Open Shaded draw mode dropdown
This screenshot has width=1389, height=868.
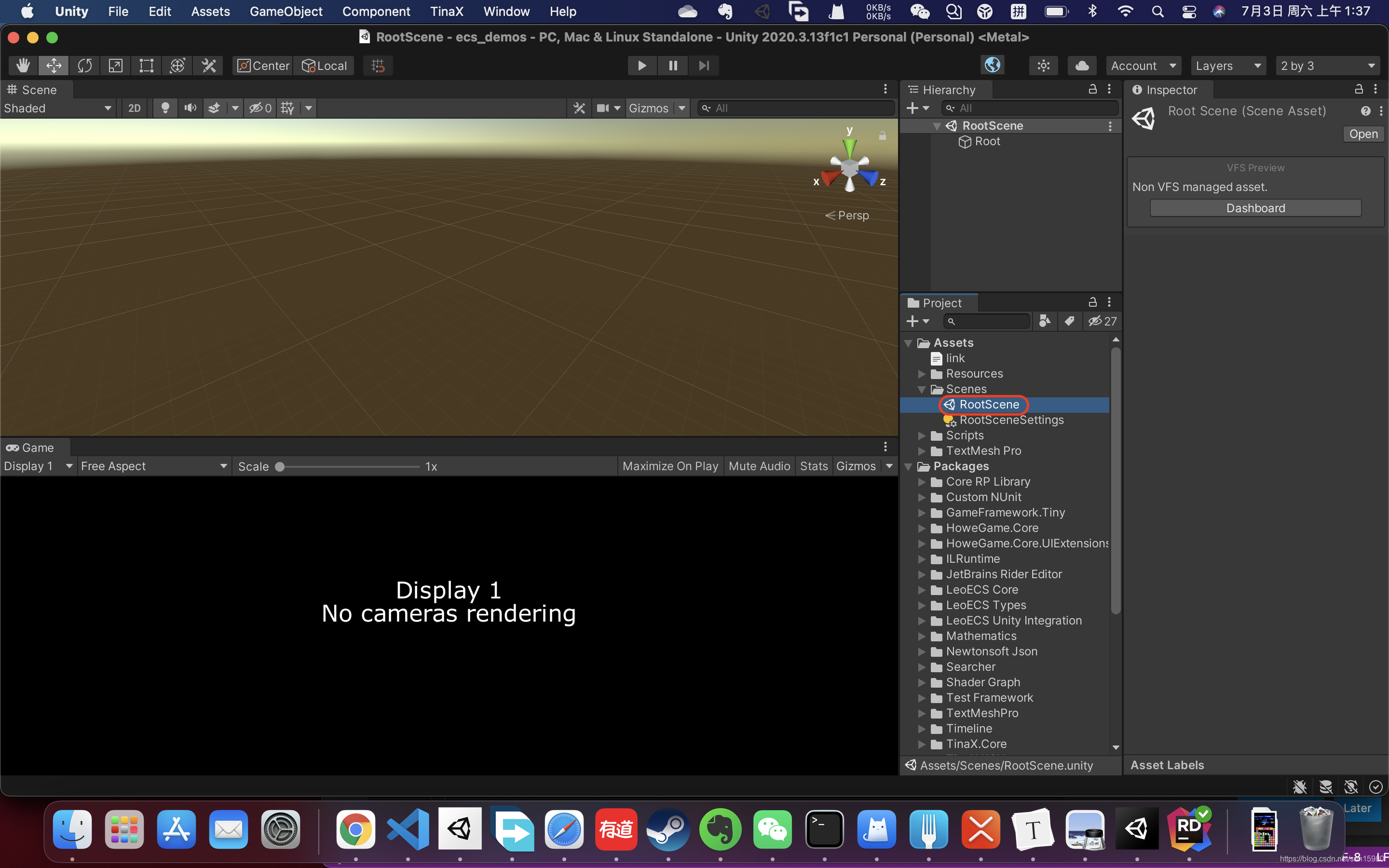coord(57,108)
